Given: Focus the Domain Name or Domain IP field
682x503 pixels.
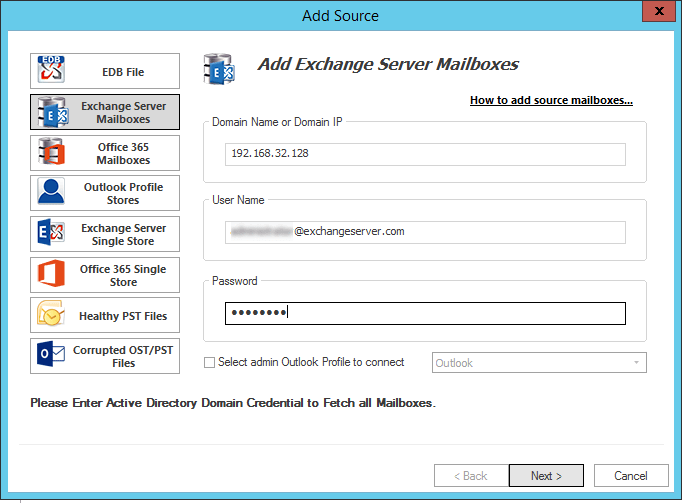Looking at the screenshot, I should pyautogui.click(x=425, y=154).
